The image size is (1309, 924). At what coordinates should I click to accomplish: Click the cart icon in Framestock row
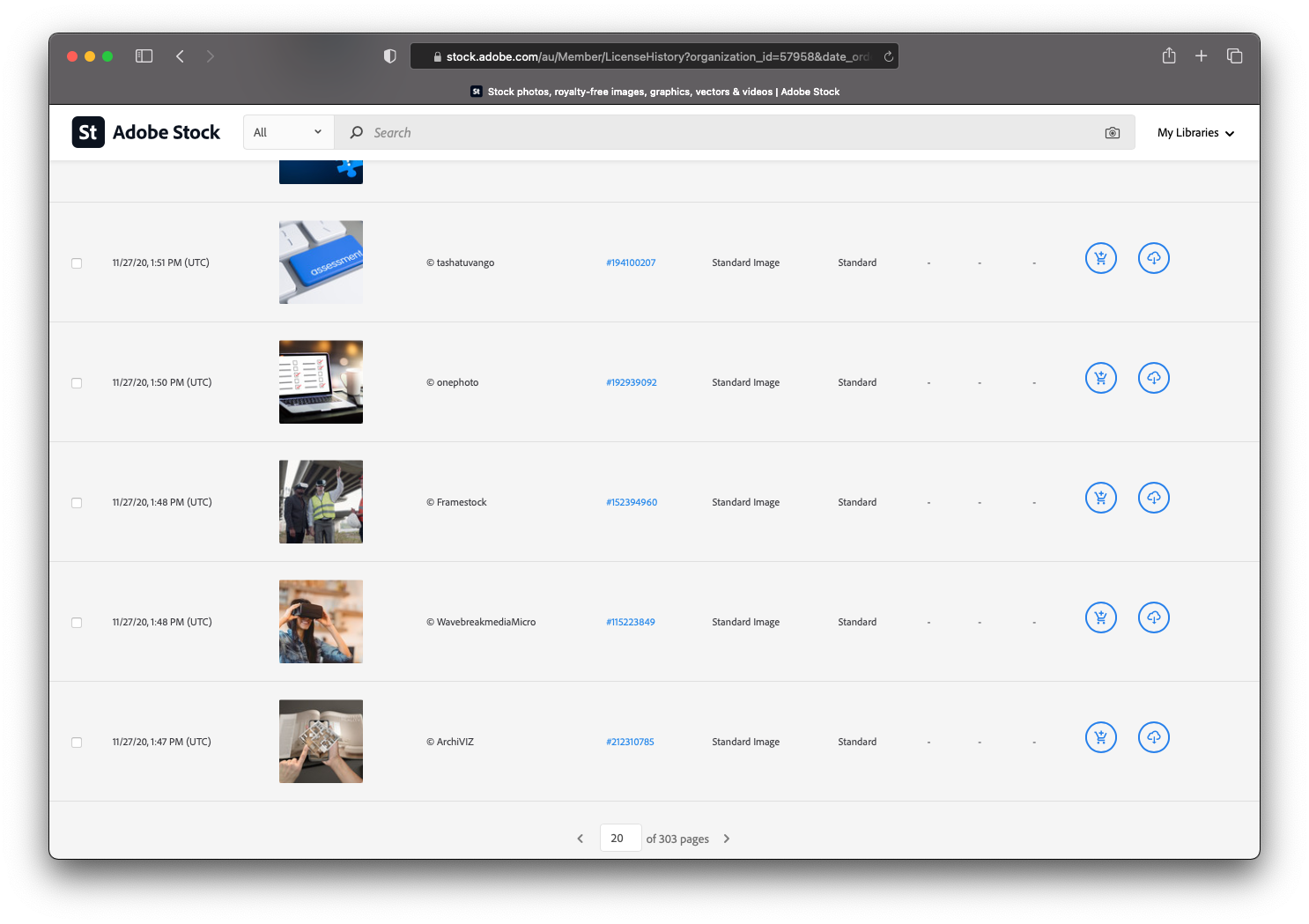pos(1100,498)
